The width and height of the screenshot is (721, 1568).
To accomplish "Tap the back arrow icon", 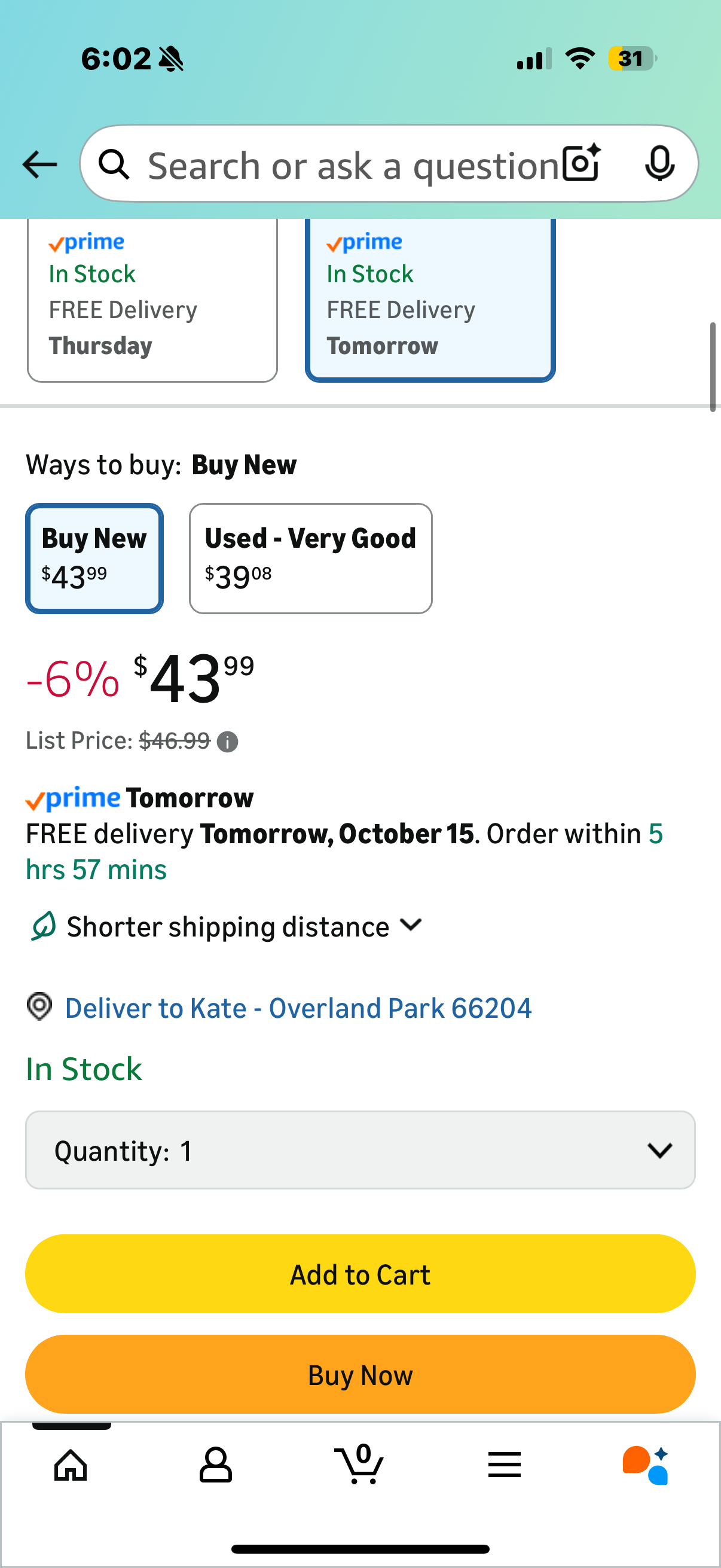I will (39, 164).
